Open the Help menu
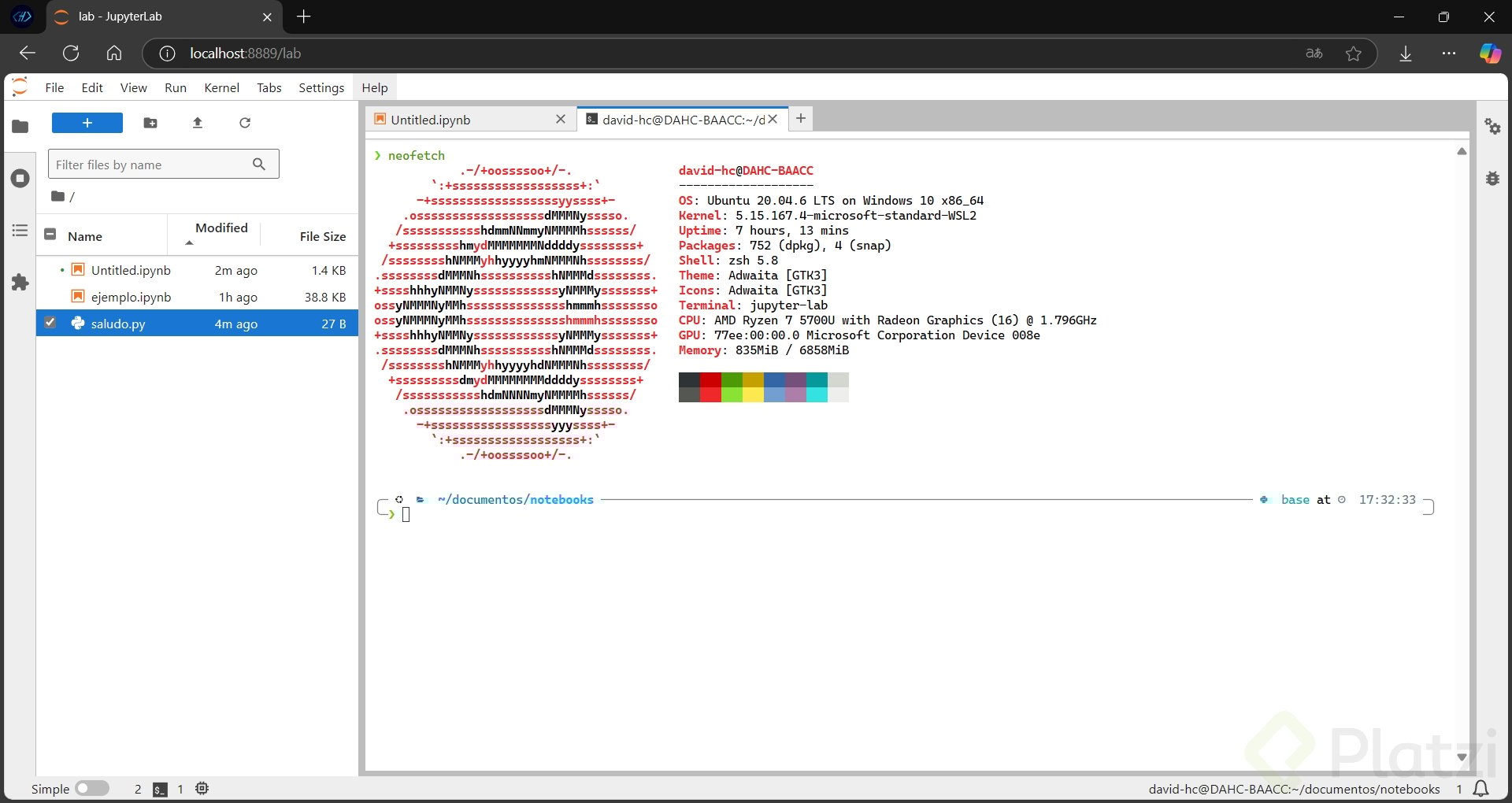The width and height of the screenshot is (1512, 803). pos(375,87)
